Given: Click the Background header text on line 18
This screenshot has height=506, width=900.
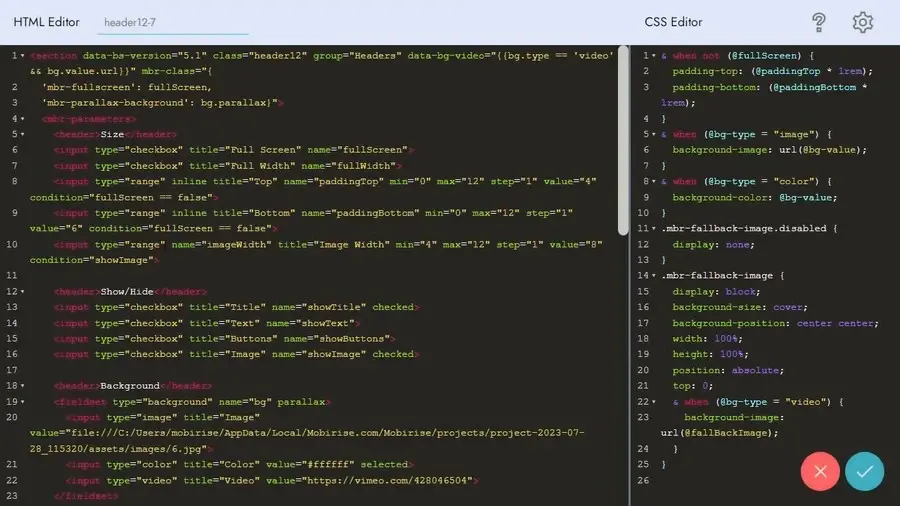Looking at the screenshot, I should coord(130,386).
